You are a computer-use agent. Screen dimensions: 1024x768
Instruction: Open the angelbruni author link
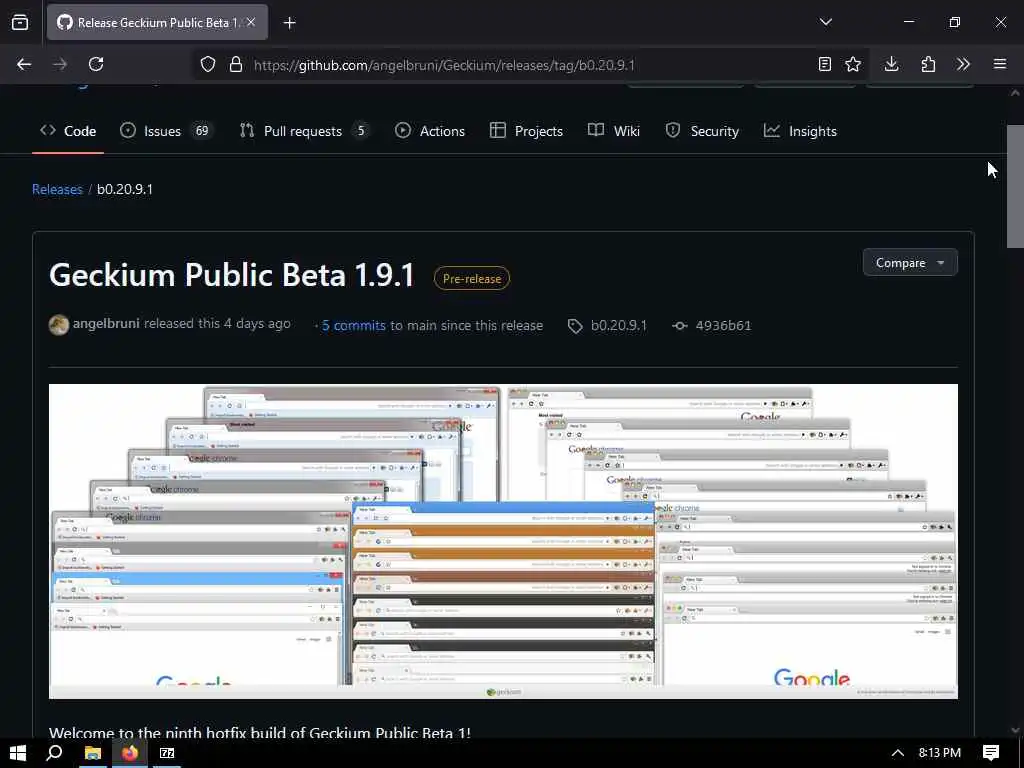[x=106, y=323]
